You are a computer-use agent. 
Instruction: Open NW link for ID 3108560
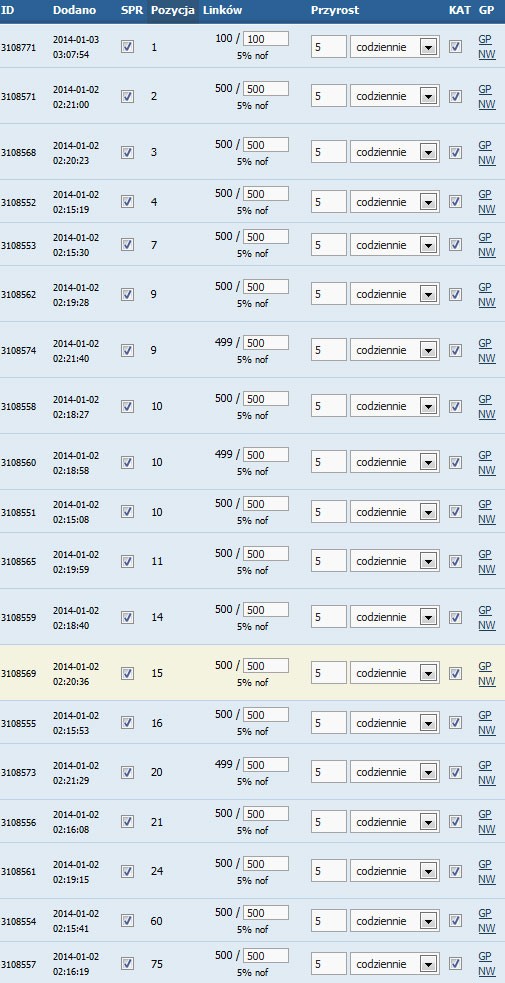[486, 470]
